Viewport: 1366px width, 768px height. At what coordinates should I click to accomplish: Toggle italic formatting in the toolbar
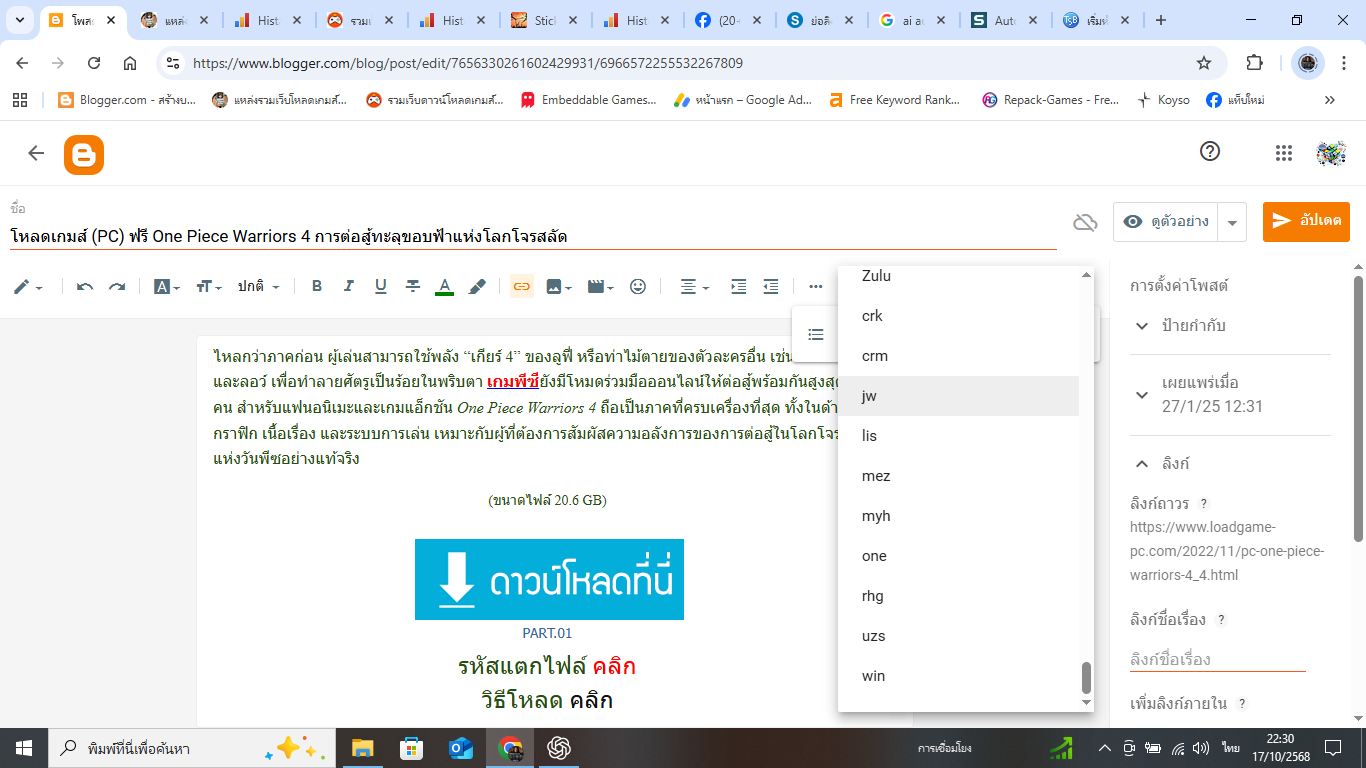tap(349, 286)
